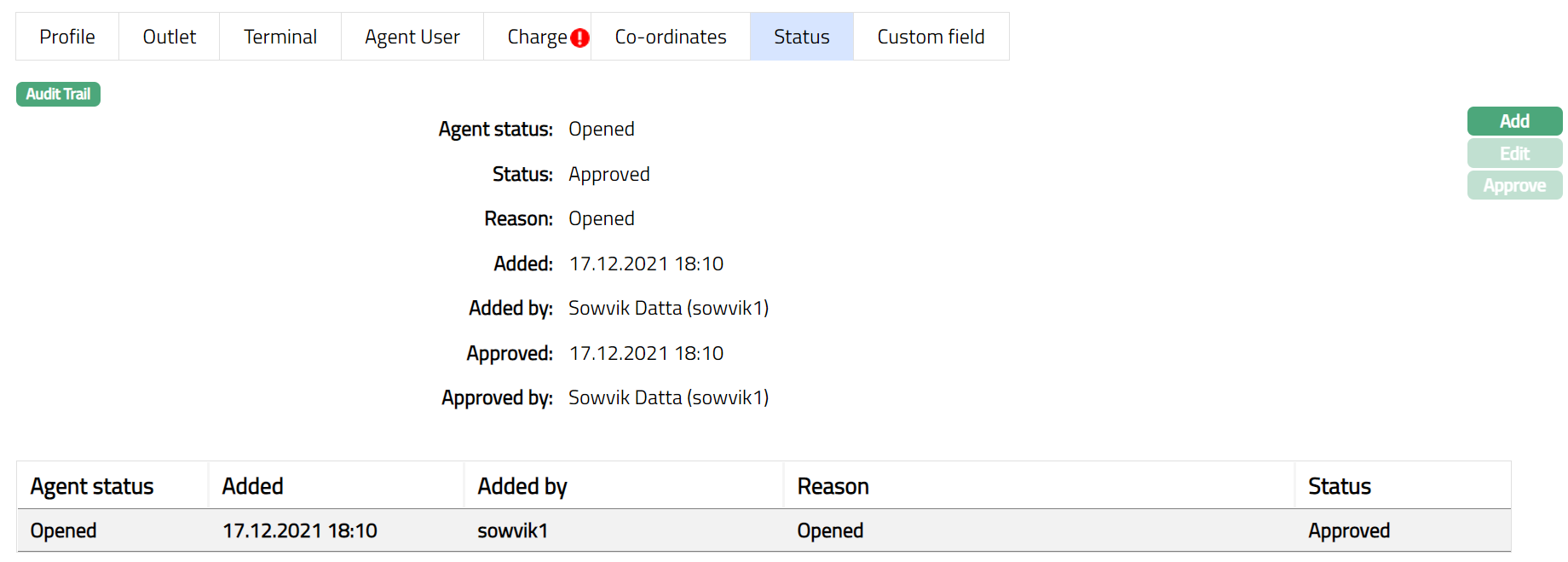The width and height of the screenshot is (1568, 562).
Task: Click the red alert icon on Charge tab
Action: (x=579, y=38)
